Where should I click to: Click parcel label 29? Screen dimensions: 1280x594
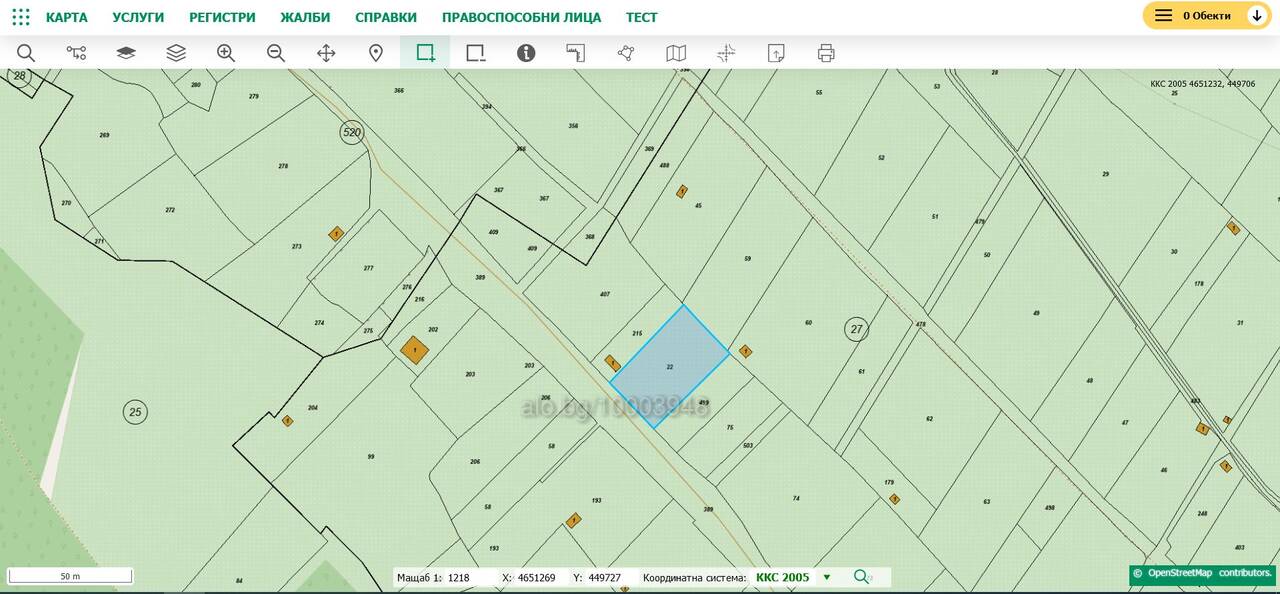[1105, 174]
